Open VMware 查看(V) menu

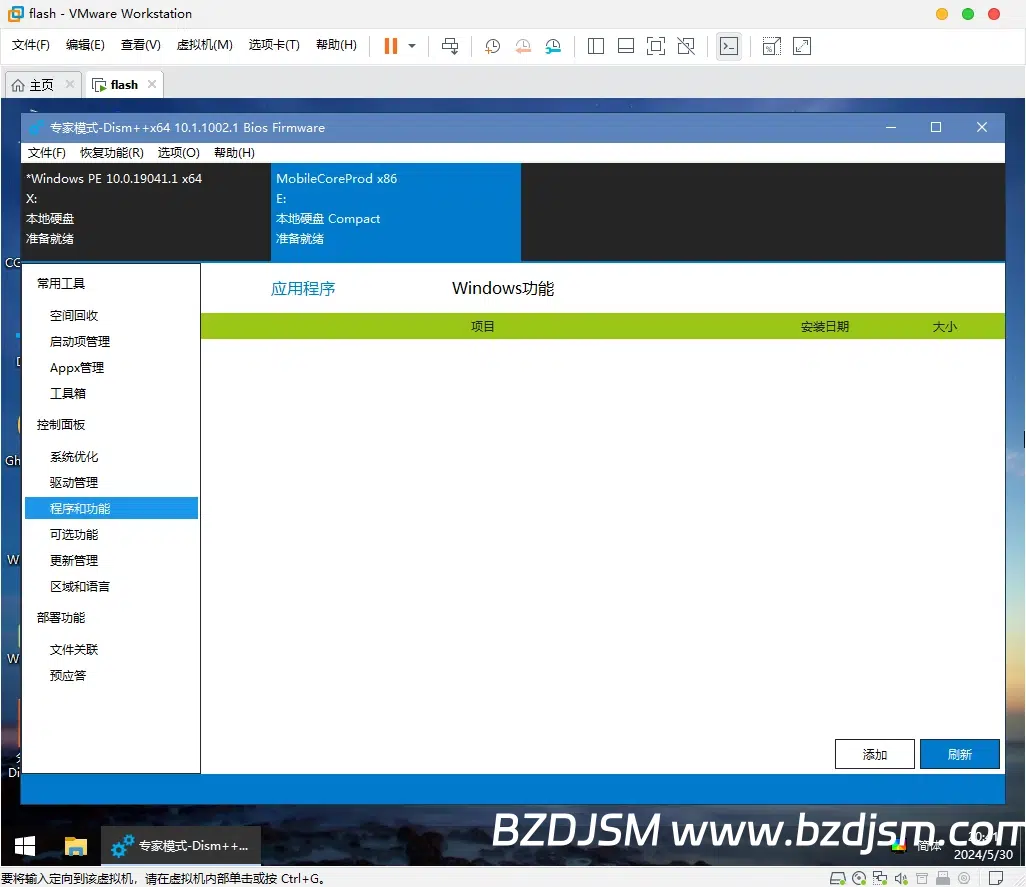[141, 45]
